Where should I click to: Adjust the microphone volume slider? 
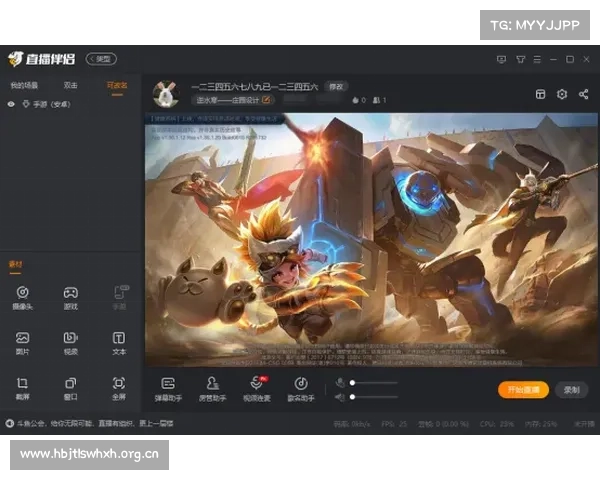coord(374,383)
